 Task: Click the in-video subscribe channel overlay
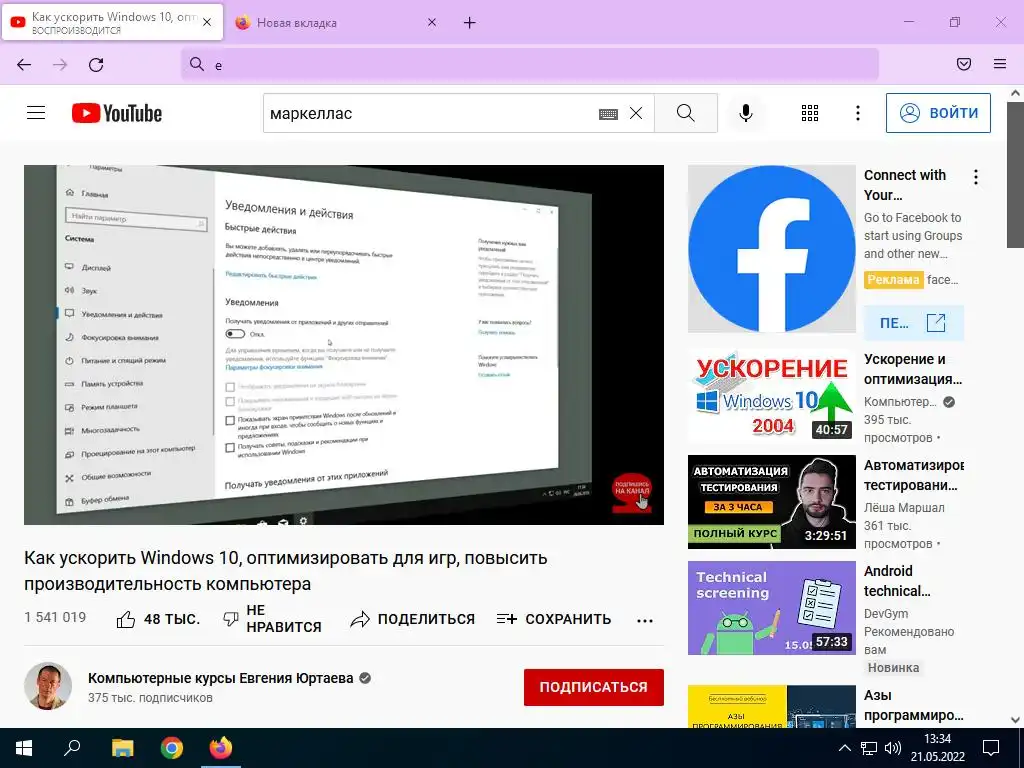[632, 492]
